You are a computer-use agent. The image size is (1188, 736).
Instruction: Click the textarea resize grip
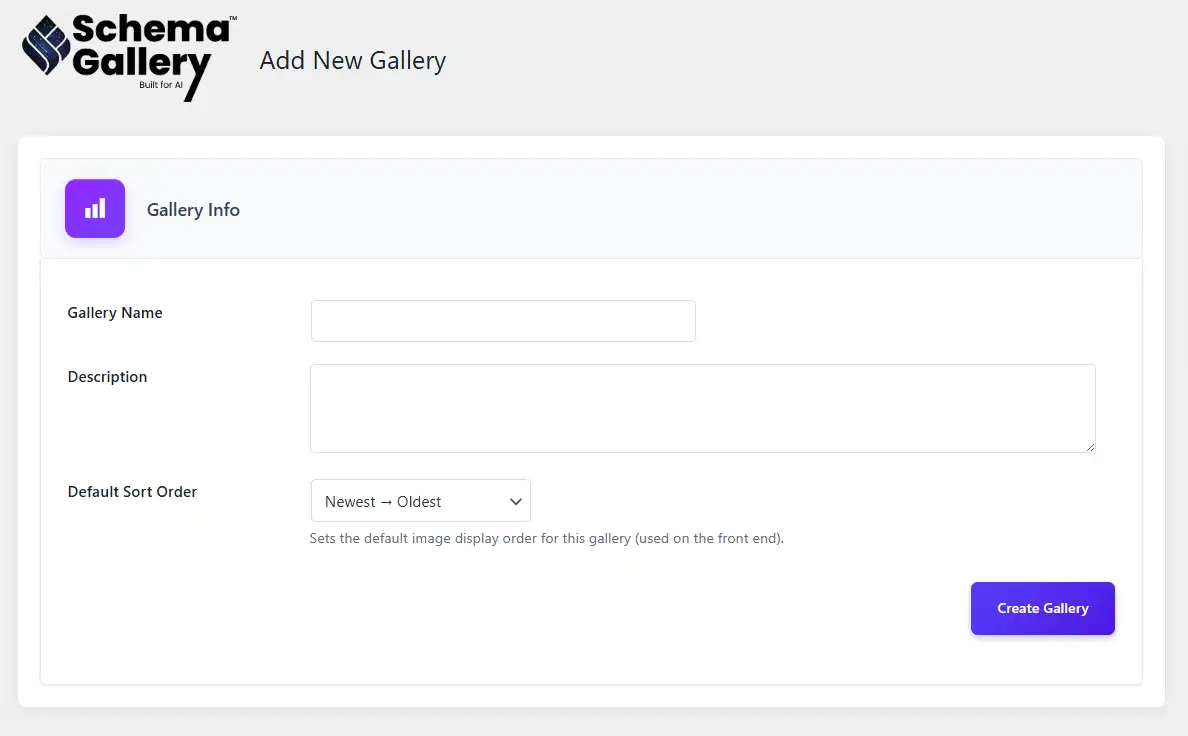[1090, 448]
